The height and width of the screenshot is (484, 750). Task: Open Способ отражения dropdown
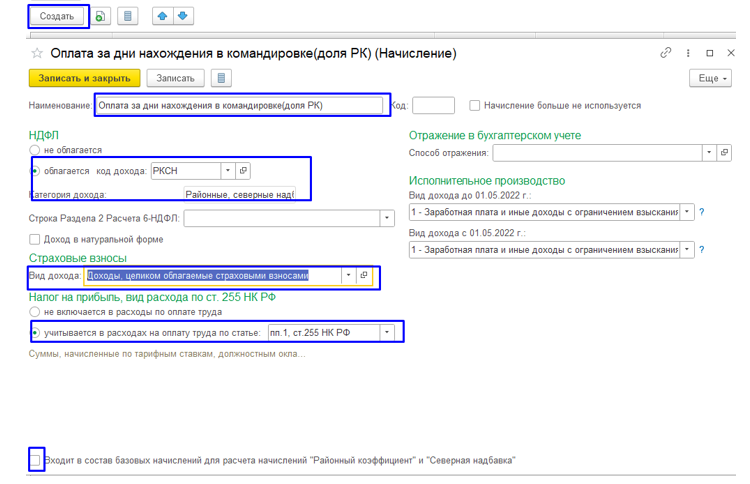[709, 153]
